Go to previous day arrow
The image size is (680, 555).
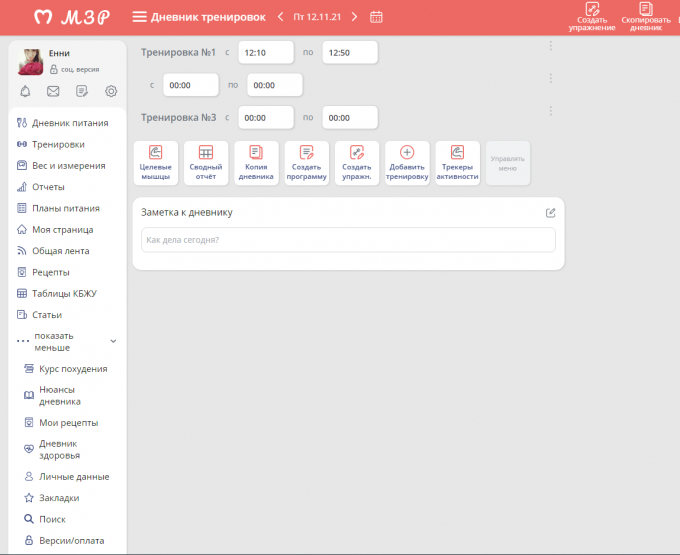[x=280, y=17]
